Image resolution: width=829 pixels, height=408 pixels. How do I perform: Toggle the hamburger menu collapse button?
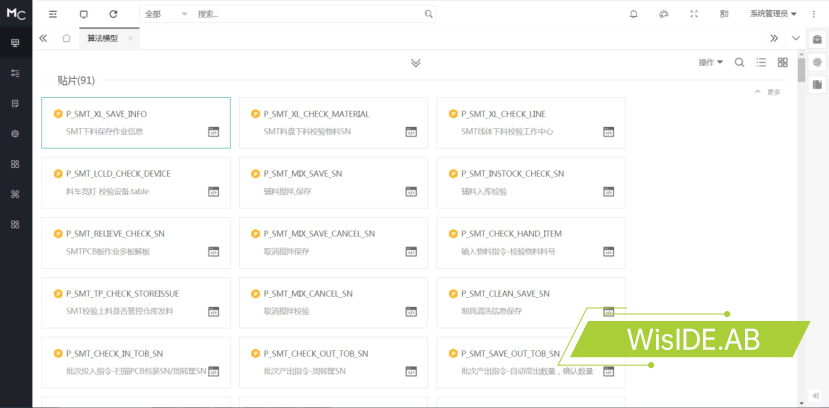(53, 14)
